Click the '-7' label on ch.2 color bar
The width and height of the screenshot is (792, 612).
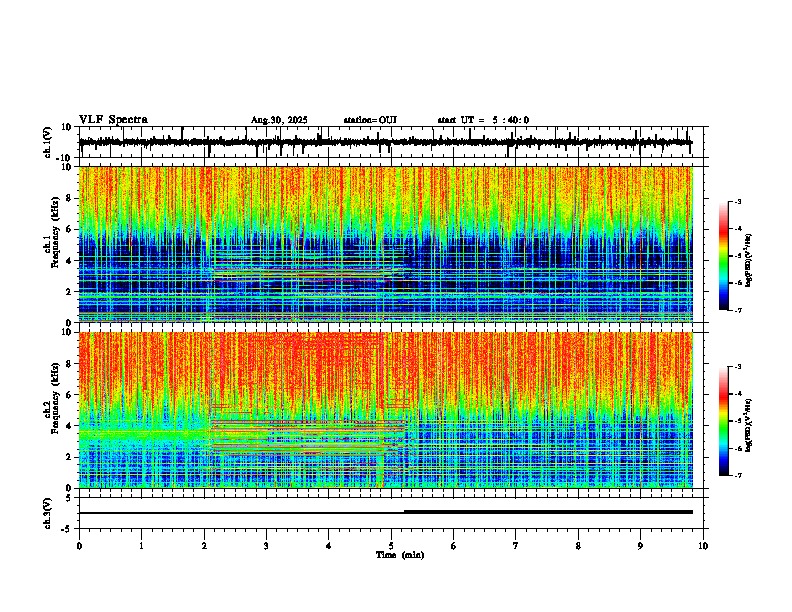tap(737, 475)
